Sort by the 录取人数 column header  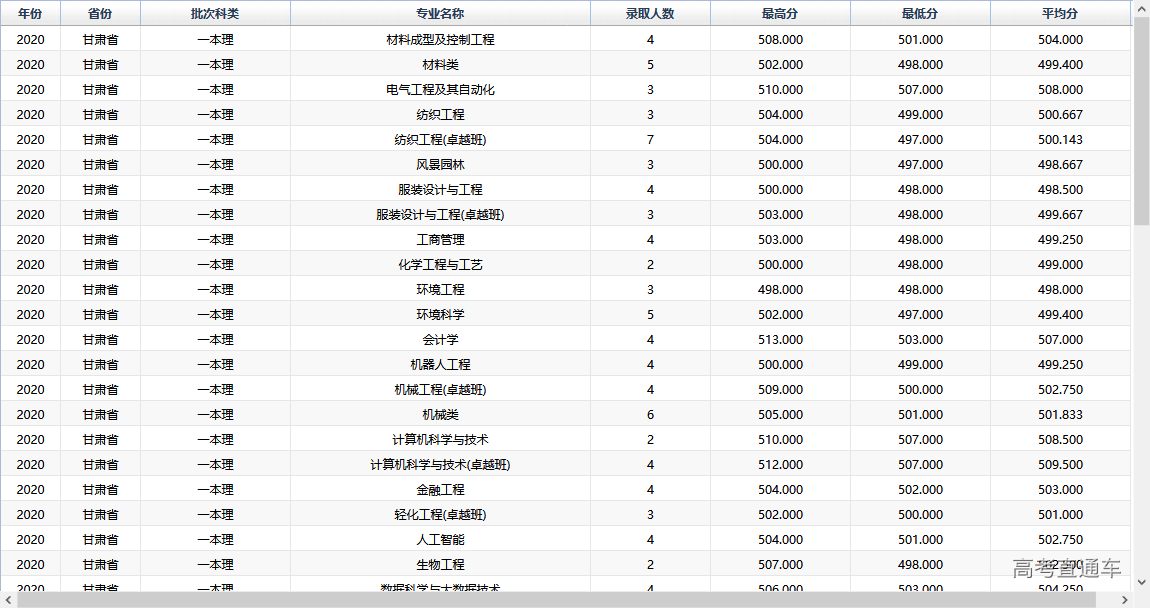click(650, 14)
